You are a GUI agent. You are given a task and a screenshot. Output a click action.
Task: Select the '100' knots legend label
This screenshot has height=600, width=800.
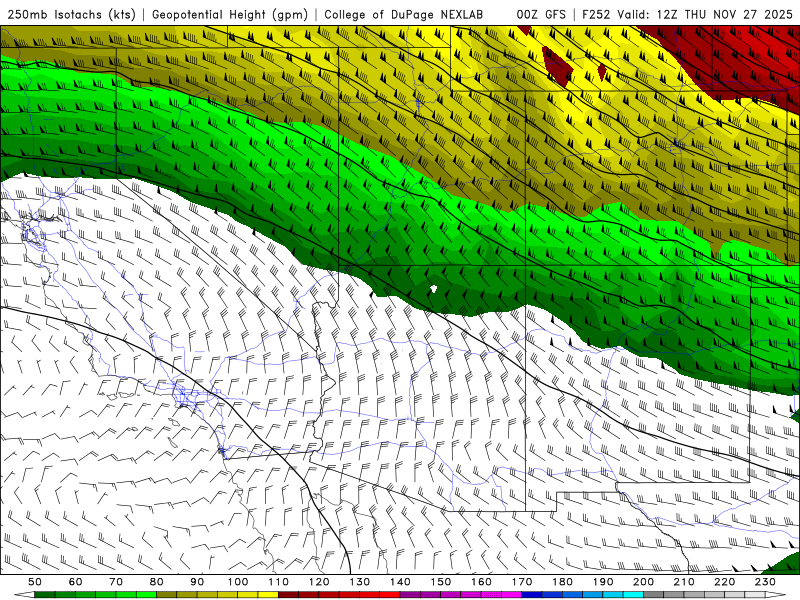pyautogui.click(x=238, y=582)
